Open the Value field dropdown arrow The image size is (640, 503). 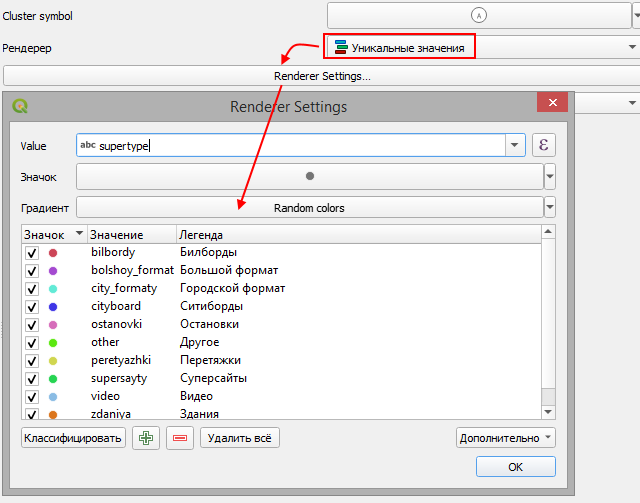pos(515,145)
